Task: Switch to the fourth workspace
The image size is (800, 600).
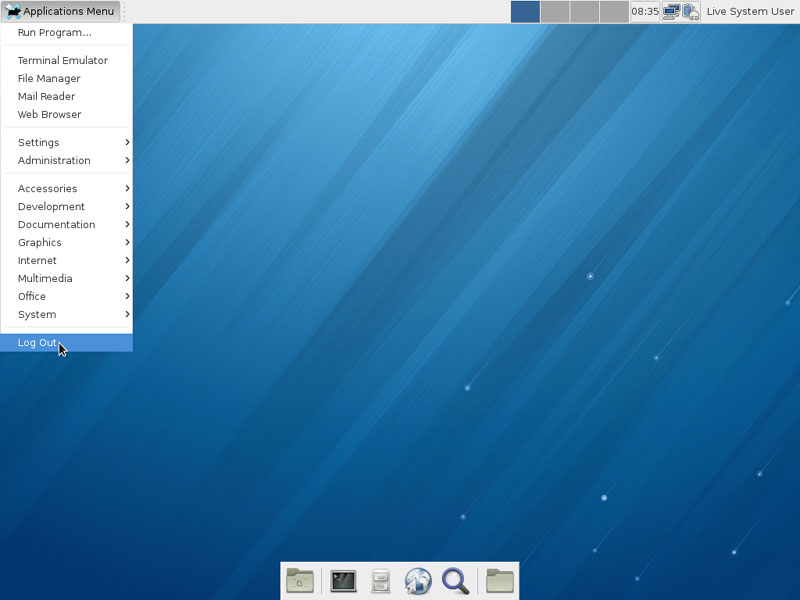Action: (614, 12)
